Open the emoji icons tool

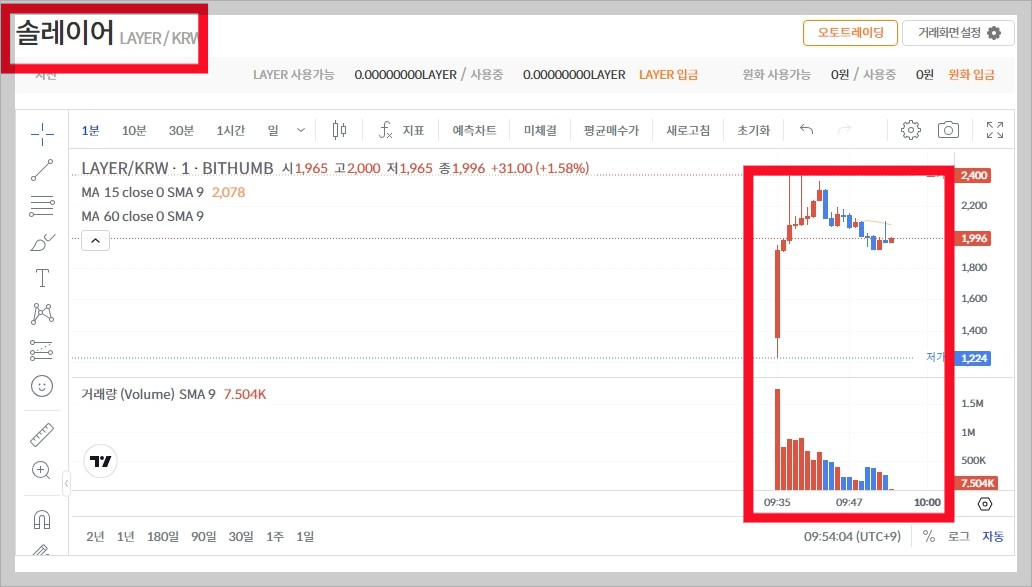tap(42, 386)
